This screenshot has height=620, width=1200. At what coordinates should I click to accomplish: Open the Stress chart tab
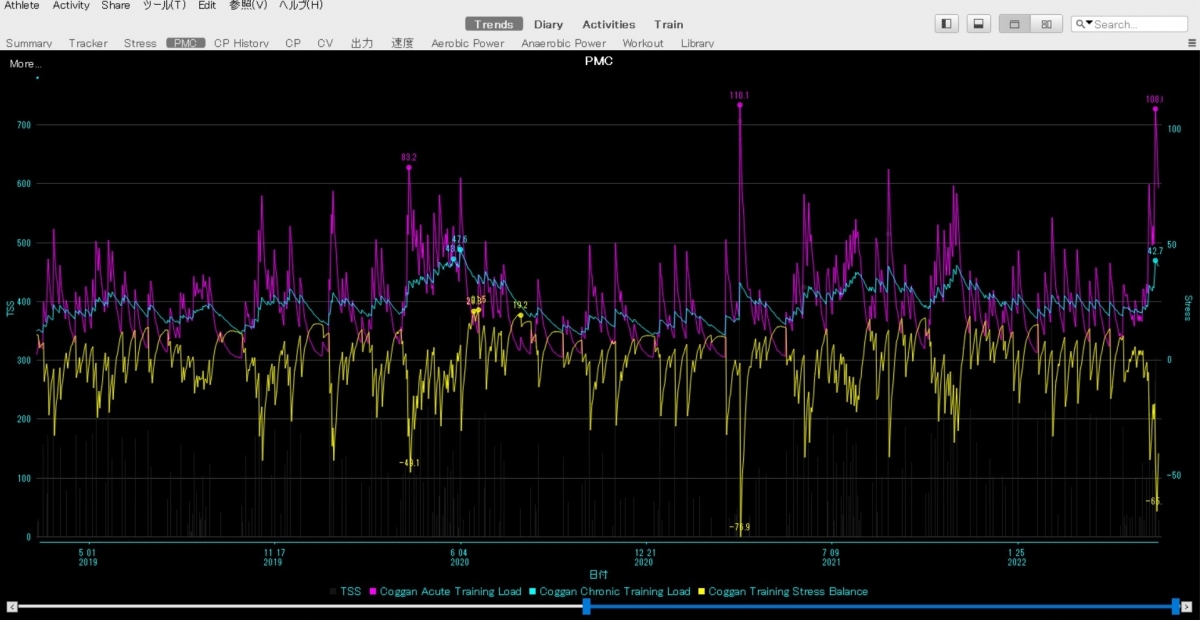(140, 43)
